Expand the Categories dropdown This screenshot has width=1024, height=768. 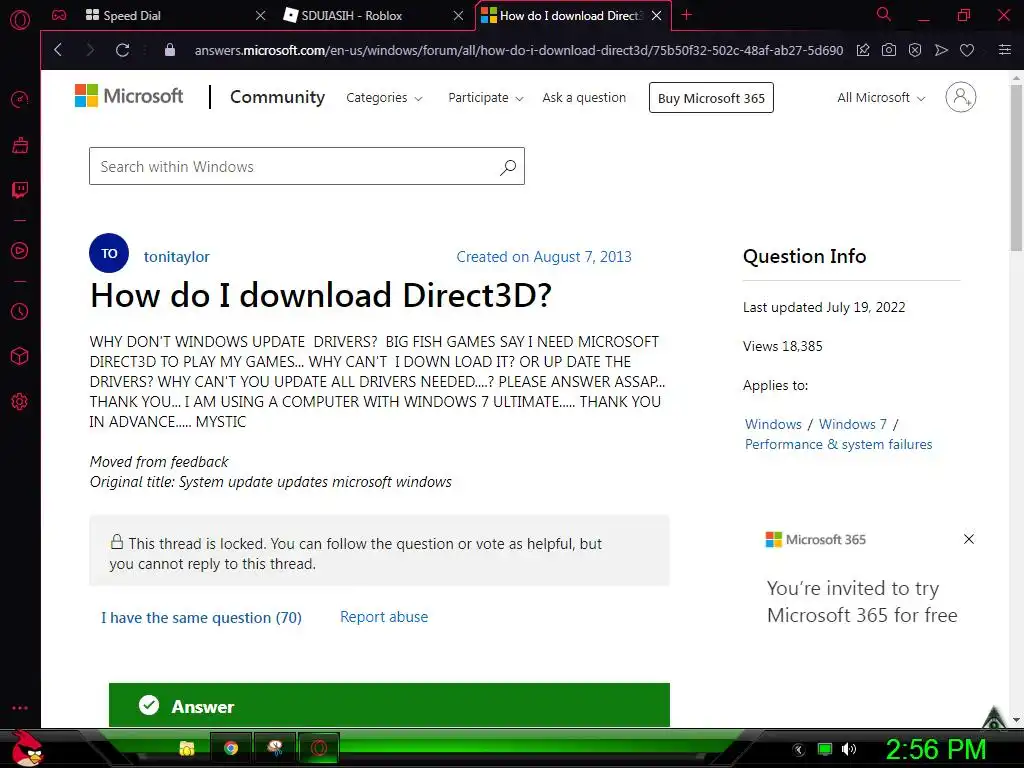click(384, 98)
